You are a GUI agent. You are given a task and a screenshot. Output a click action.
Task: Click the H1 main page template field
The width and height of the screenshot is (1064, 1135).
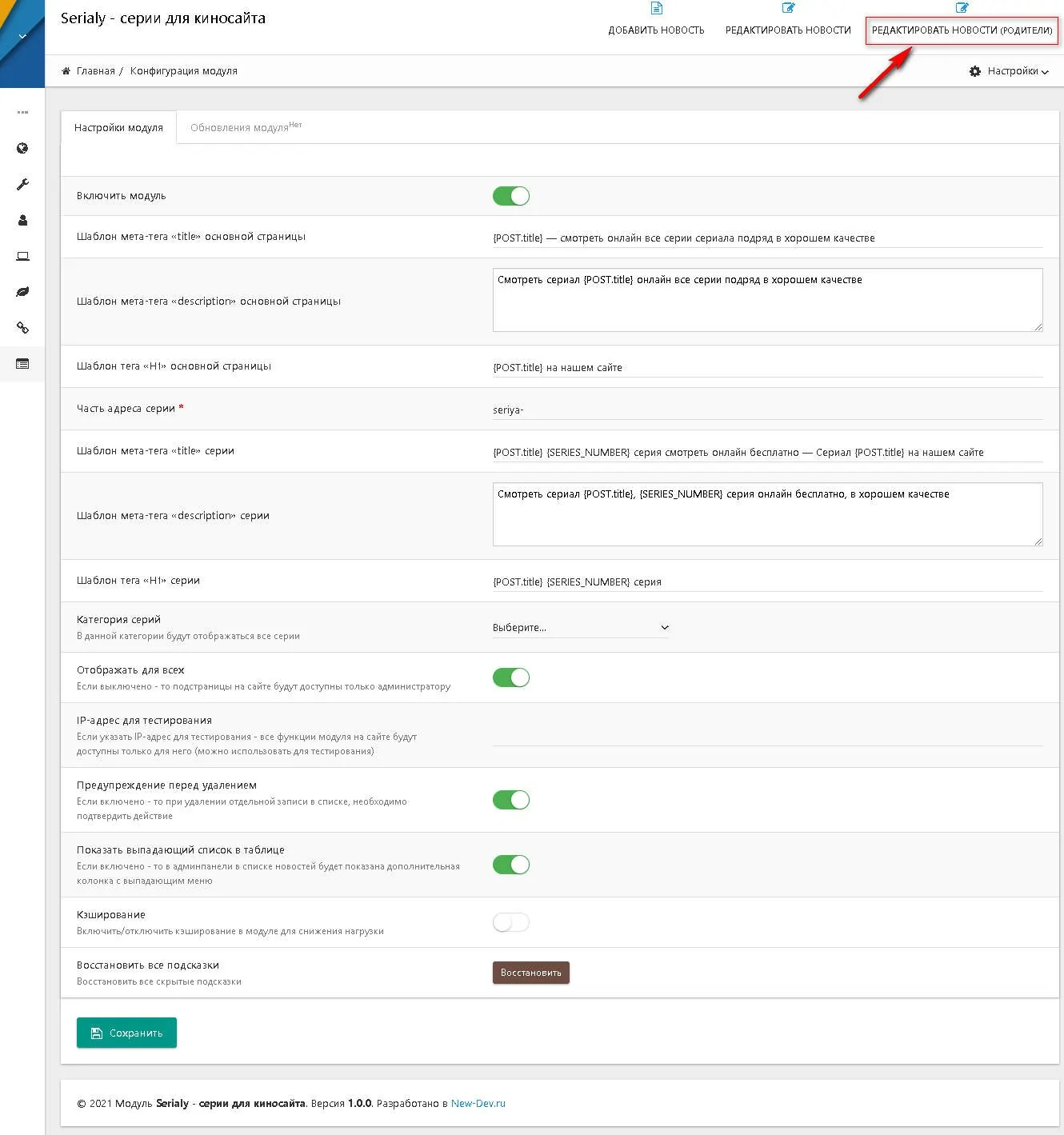(767, 367)
